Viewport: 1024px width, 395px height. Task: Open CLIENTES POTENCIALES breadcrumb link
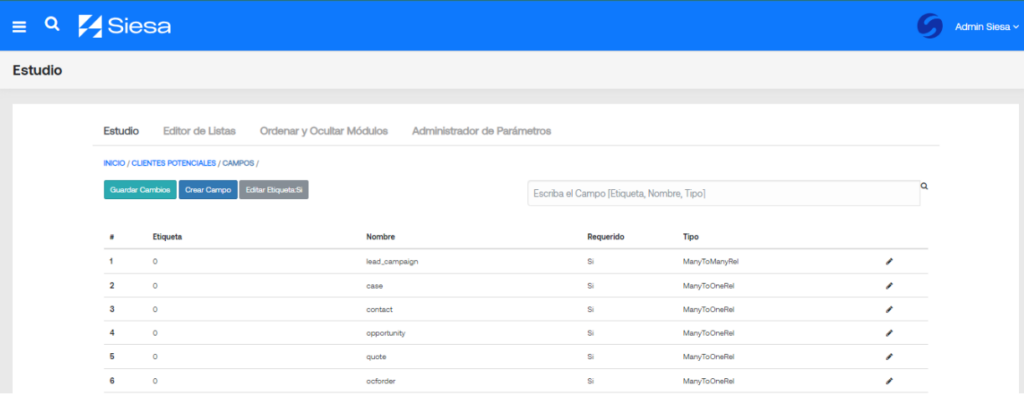click(174, 163)
